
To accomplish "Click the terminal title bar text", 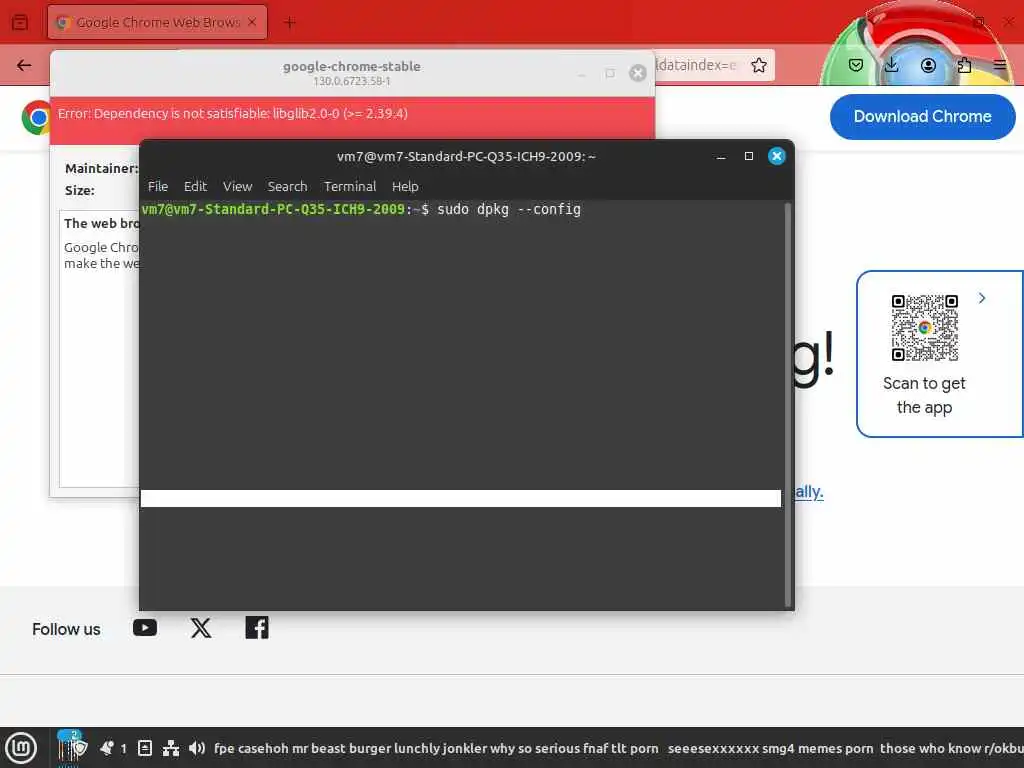I will pos(466,157).
